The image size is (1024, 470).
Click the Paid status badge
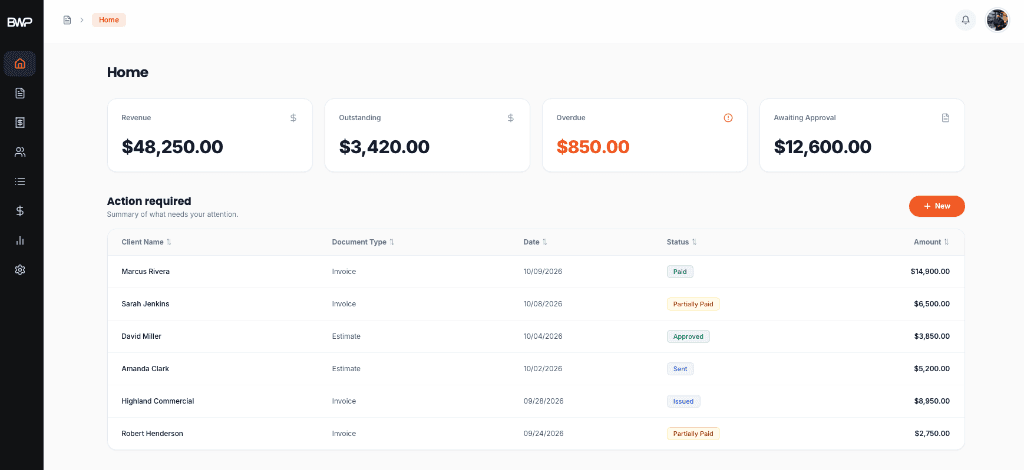(x=680, y=272)
